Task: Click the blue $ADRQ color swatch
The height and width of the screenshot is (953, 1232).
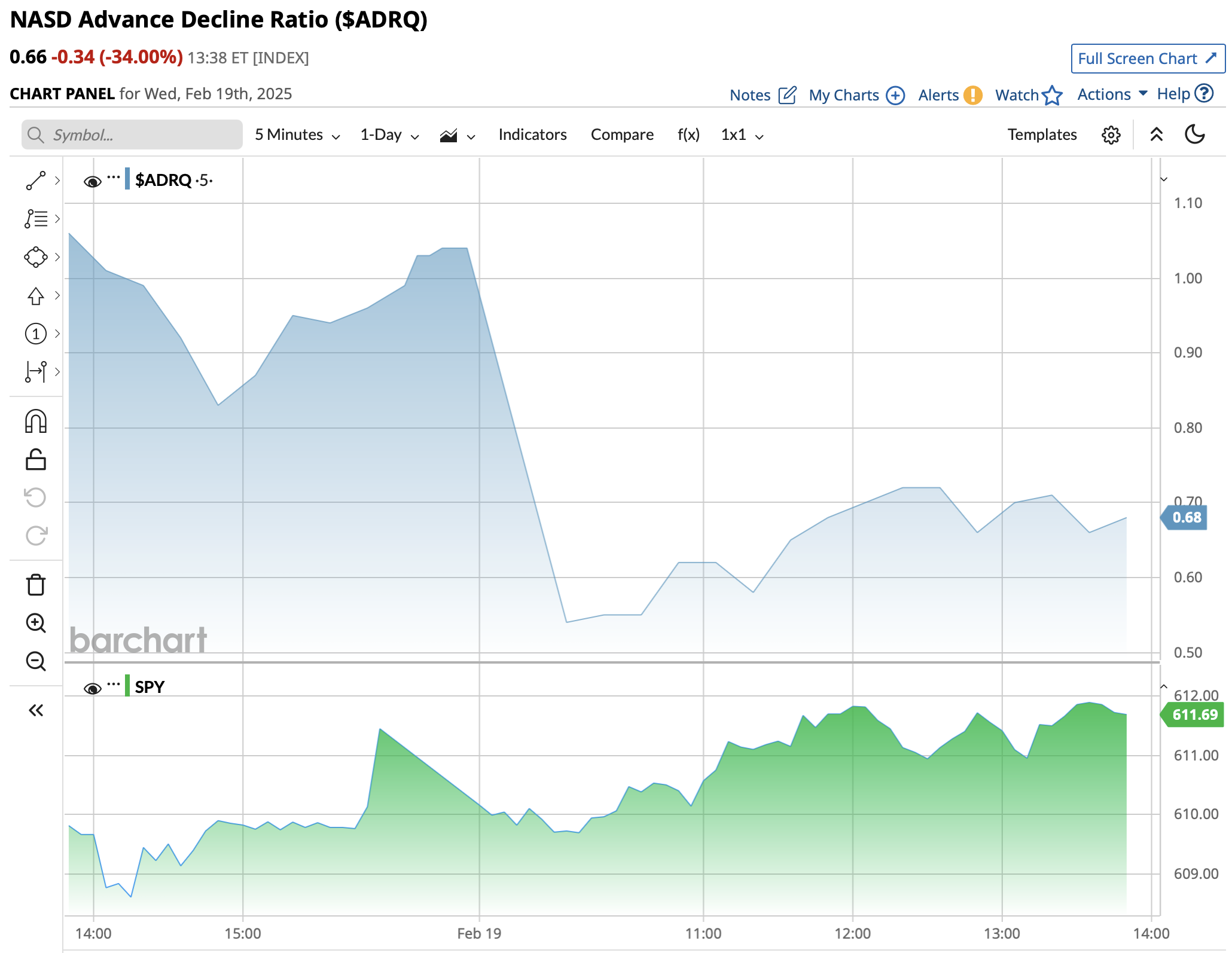Action: pos(127,179)
